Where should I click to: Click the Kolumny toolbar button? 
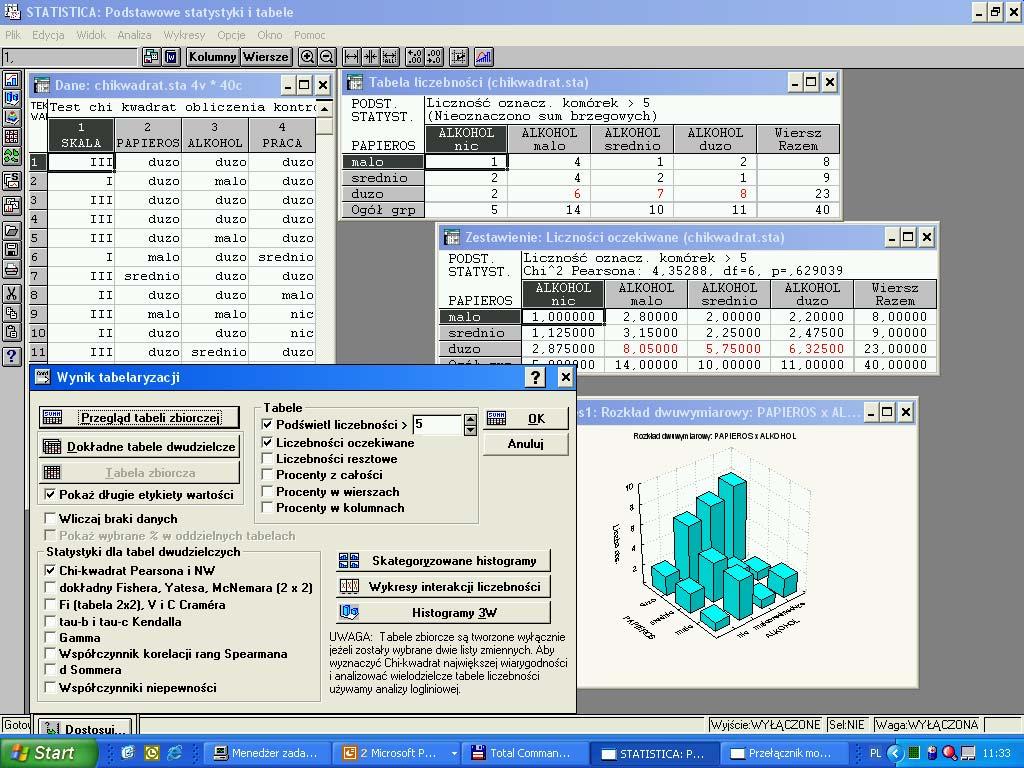click(213, 57)
